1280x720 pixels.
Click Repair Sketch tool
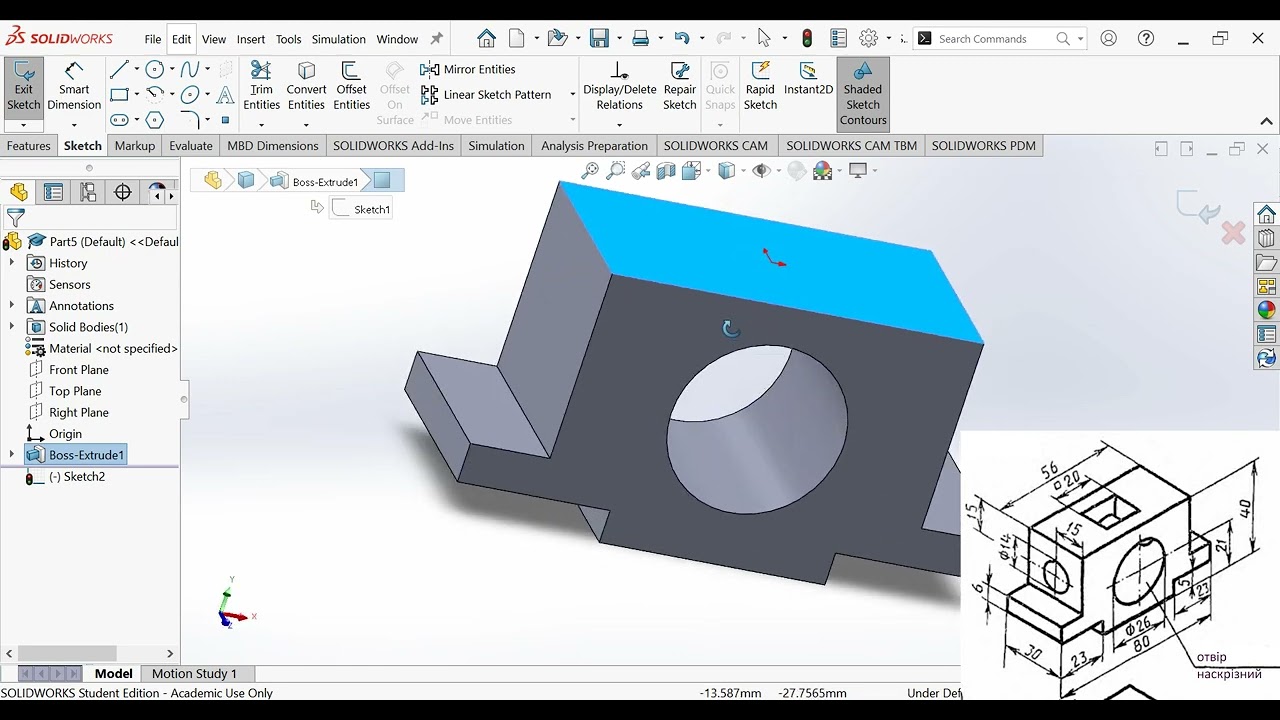pyautogui.click(x=679, y=86)
